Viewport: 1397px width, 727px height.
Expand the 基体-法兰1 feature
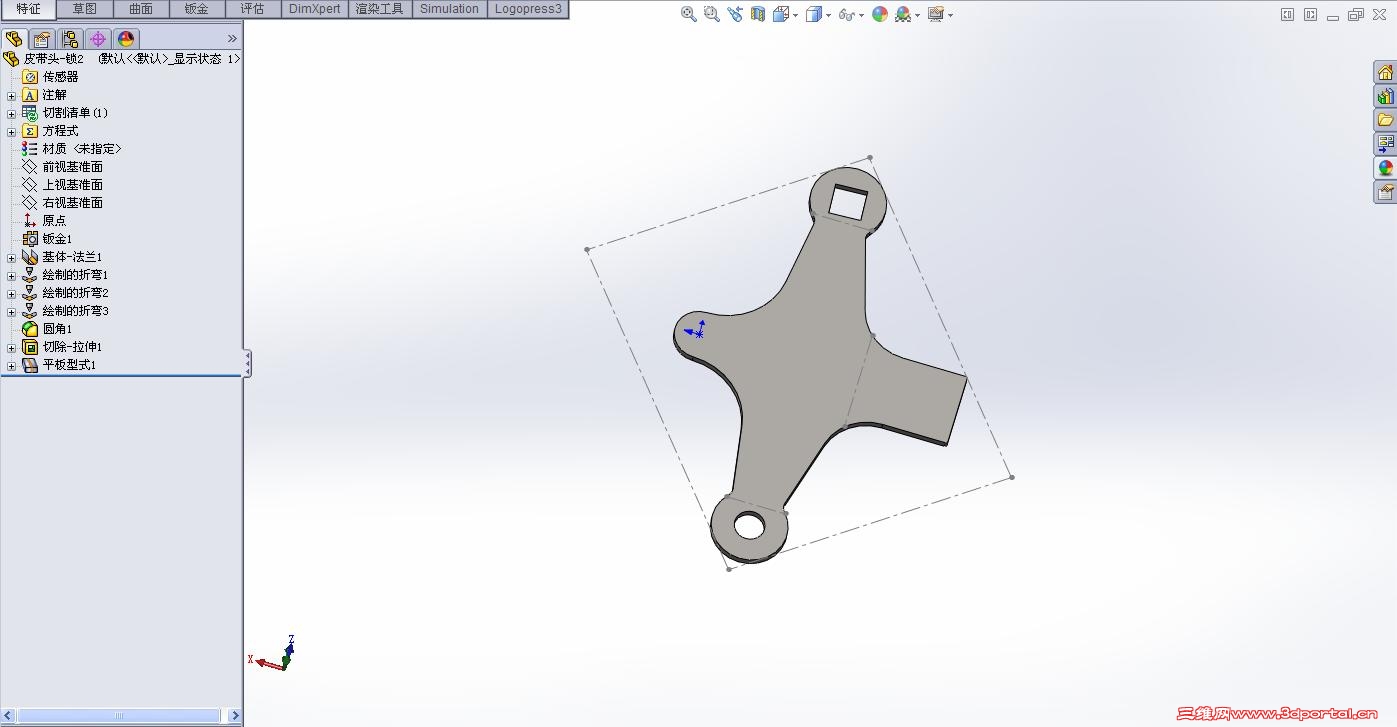(12, 257)
